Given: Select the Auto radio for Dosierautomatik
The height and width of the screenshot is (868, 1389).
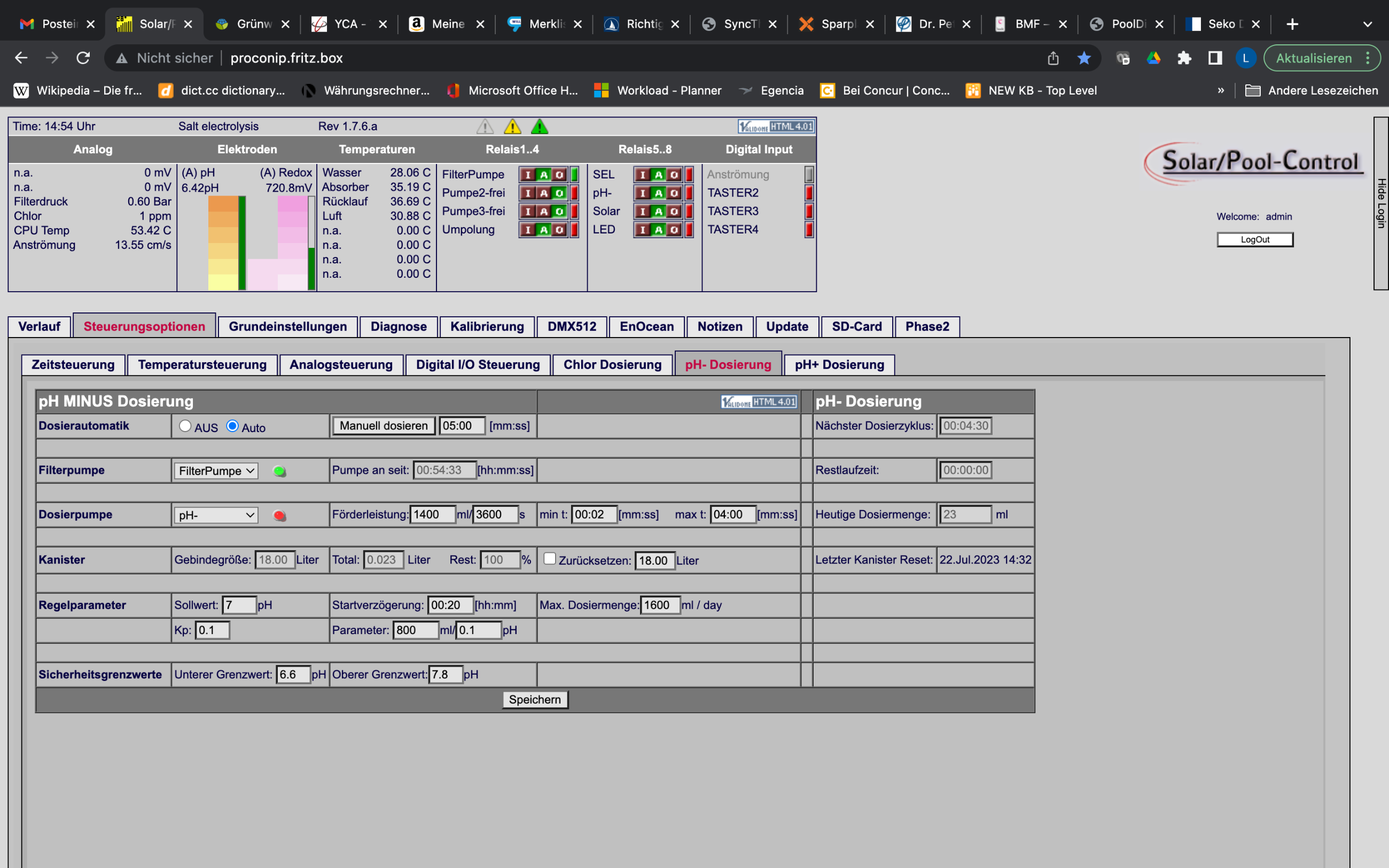Looking at the screenshot, I should pos(232,426).
